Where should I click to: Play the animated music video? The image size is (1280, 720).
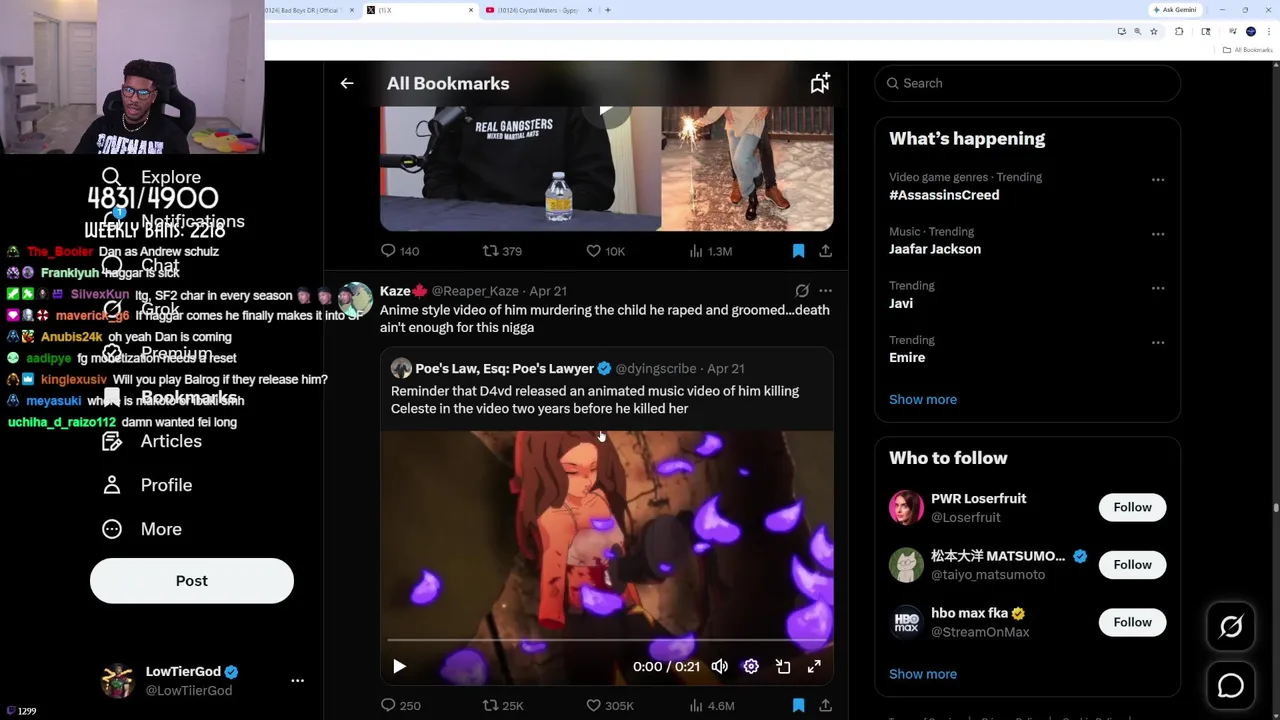(x=399, y=666)
